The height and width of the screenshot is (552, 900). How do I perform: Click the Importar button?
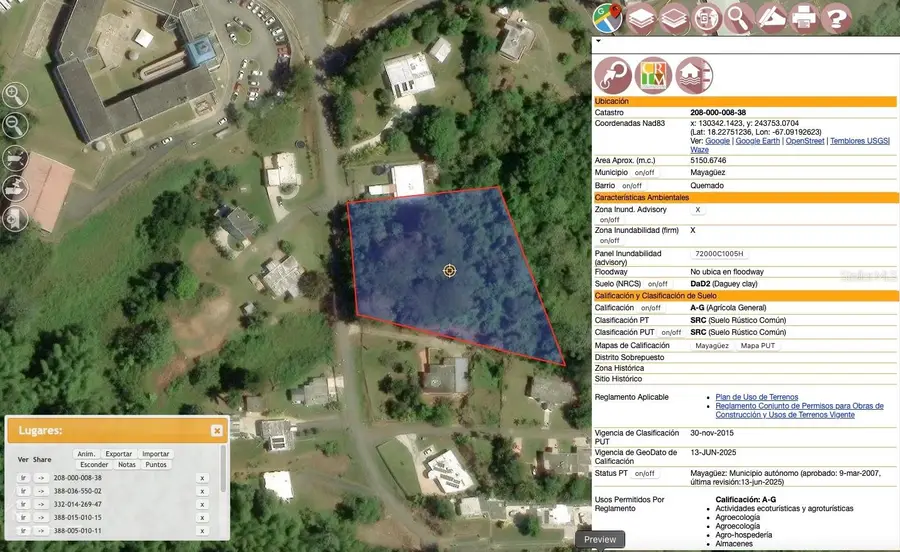coord(156,454)
